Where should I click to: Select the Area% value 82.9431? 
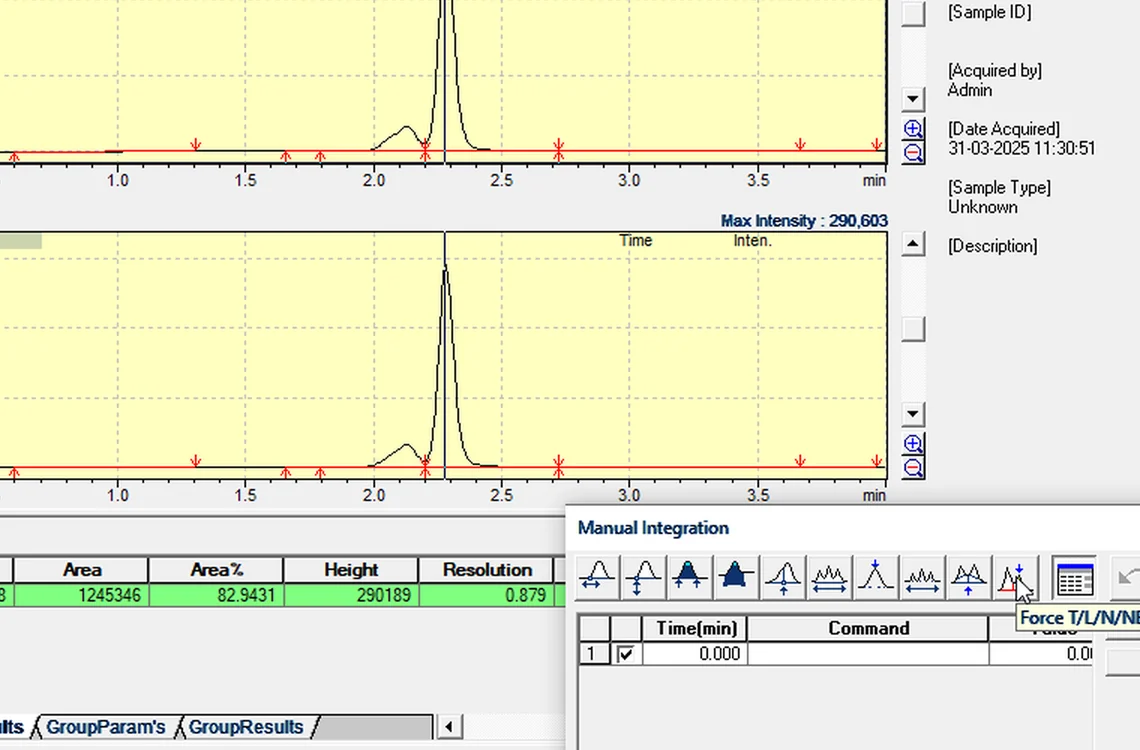tap(216, 595)
